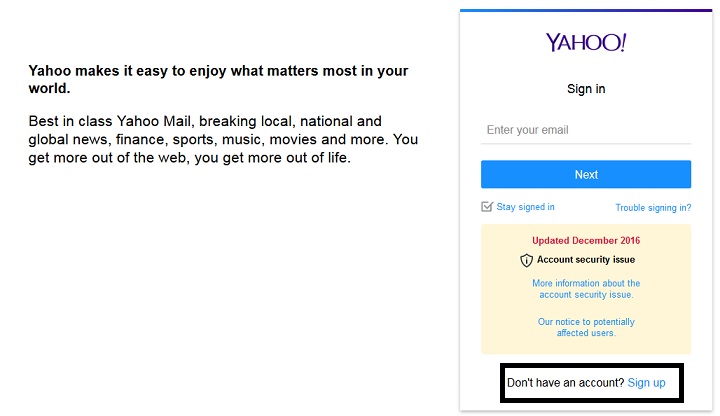Click the blue Next button

tap(586, 174)
